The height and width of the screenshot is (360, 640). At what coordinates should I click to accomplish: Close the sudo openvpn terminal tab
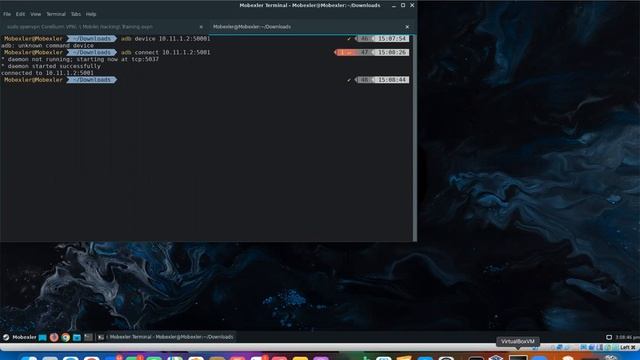point(201,27)
